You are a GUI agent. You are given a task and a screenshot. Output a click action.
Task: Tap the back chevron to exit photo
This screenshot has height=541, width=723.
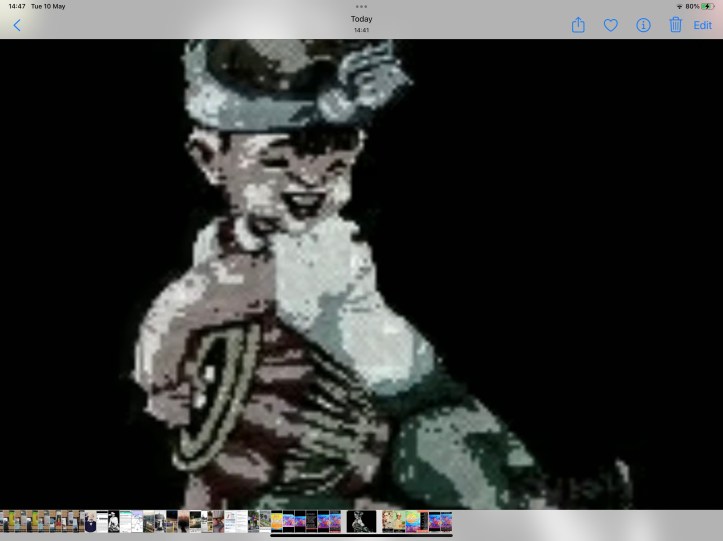17,25
